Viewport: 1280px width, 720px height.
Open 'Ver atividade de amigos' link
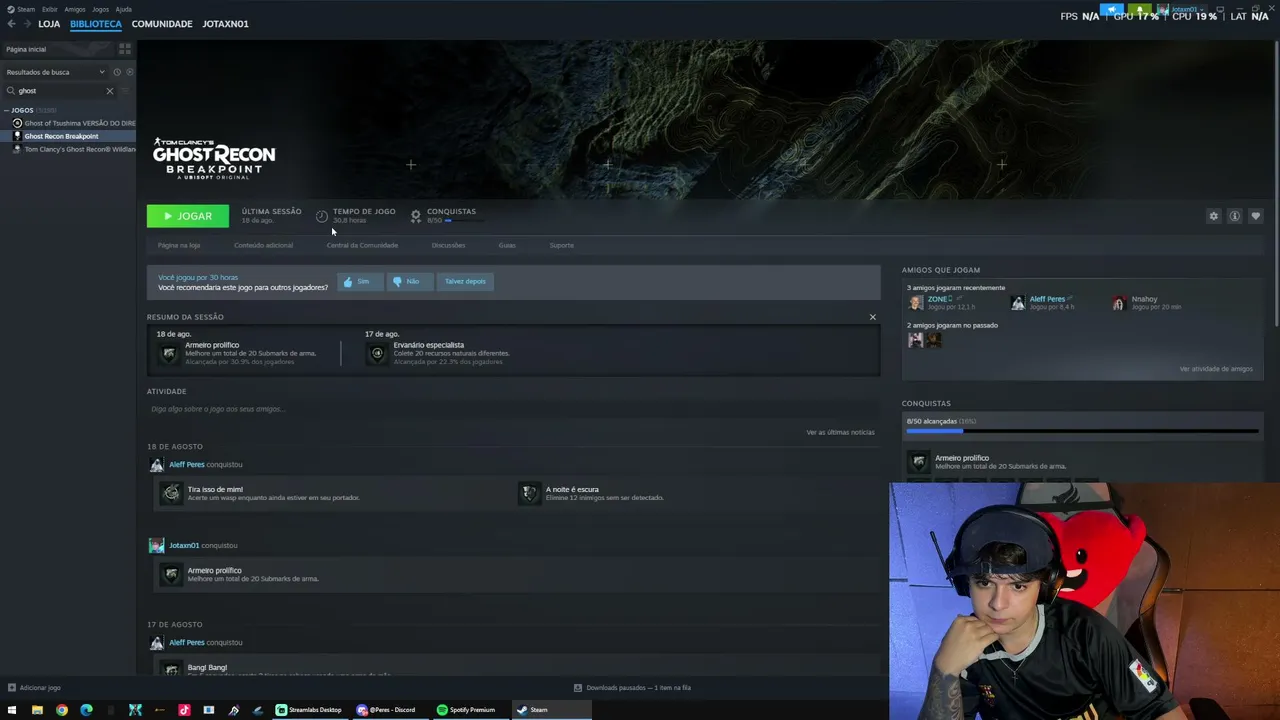pos(1216,369)
